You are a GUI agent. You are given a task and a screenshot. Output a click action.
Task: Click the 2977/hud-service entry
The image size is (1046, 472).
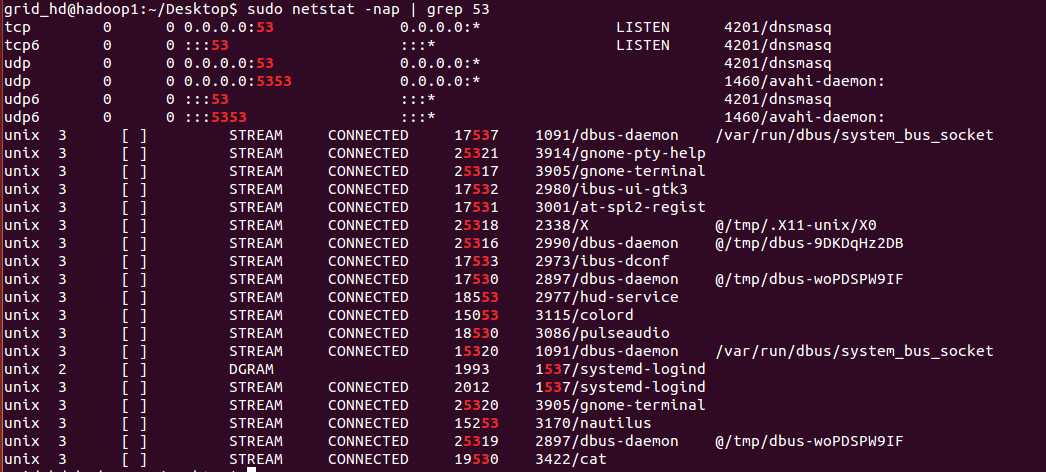pos(606,297)
